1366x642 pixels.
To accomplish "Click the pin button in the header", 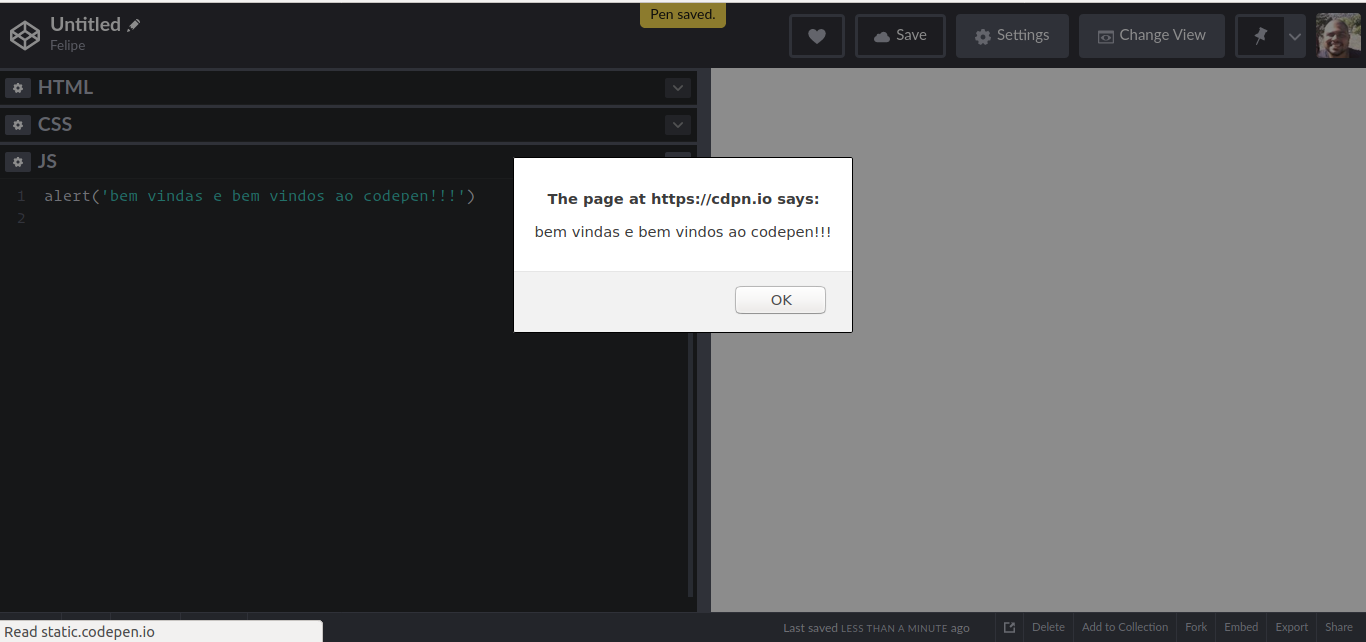I will [1261, 35].
